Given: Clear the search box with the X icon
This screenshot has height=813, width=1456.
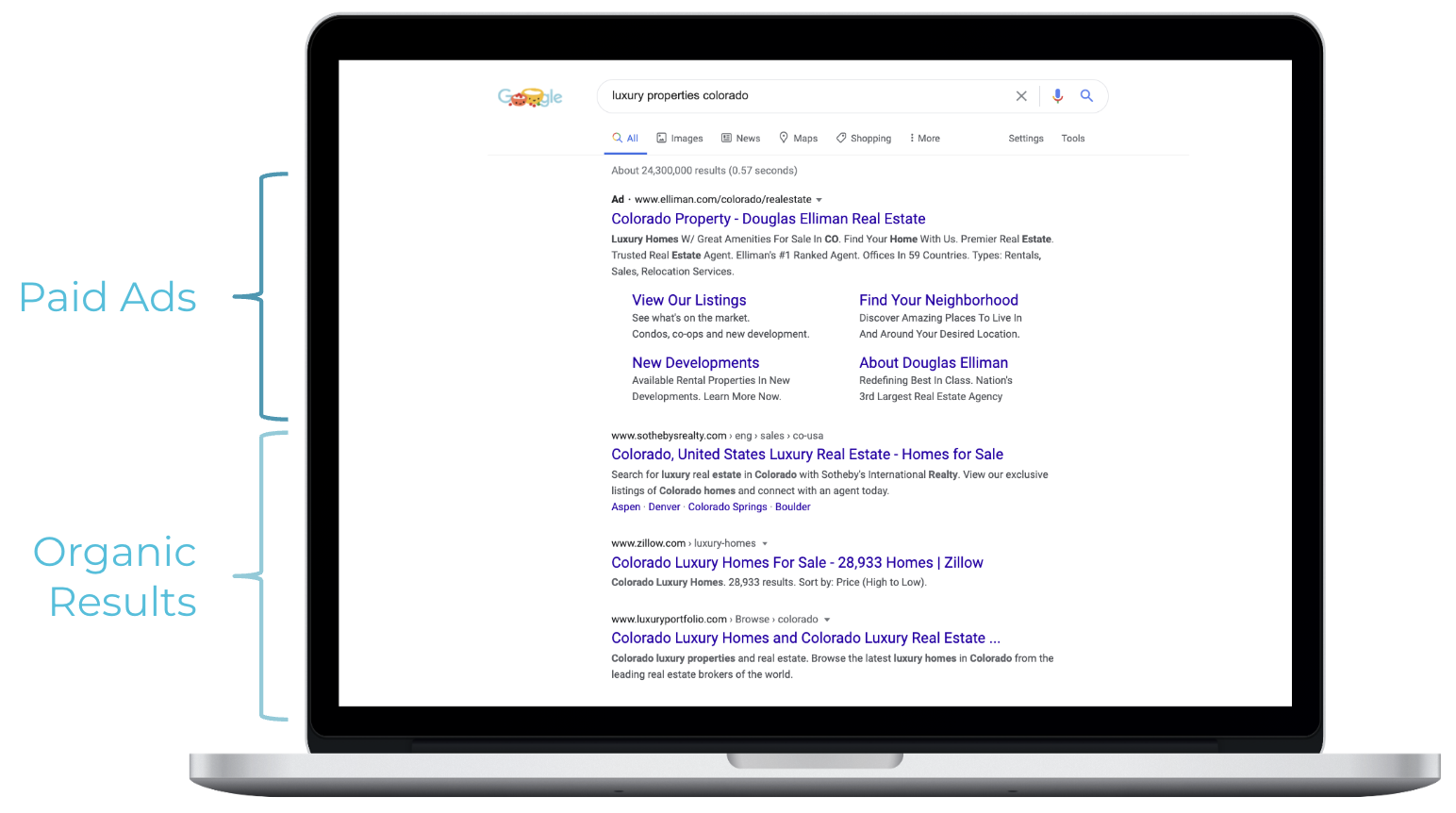Looking at the screenshot, I should point(1021,96).
